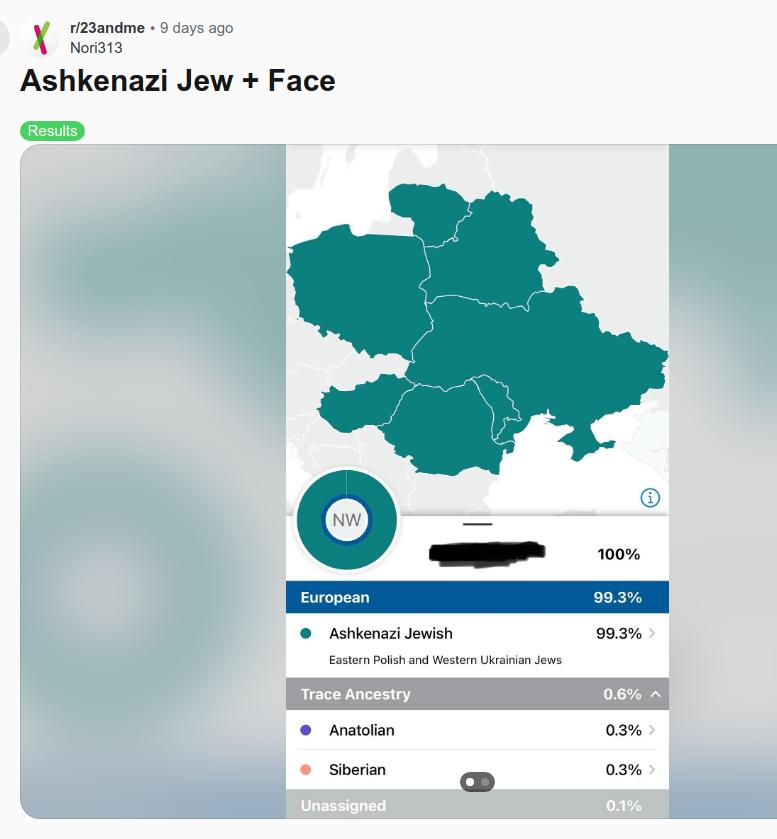Image resolution: width=777 pixels, height=839 pixels.
Task: Open Ashkenazi Jewish details chevron
Action: tap(653, 633)
